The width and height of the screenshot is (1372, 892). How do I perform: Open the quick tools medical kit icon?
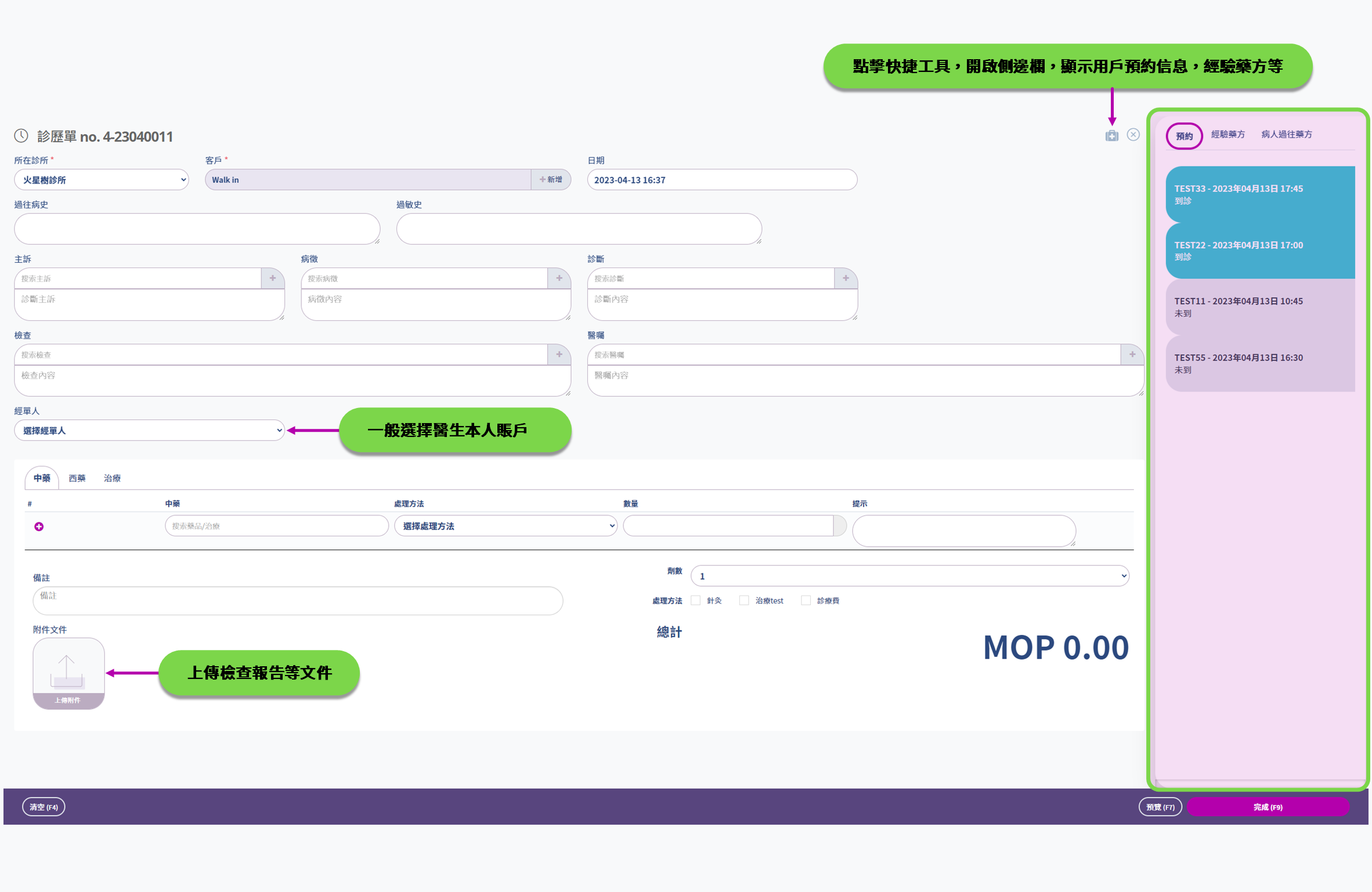[x=1111, y=136]
